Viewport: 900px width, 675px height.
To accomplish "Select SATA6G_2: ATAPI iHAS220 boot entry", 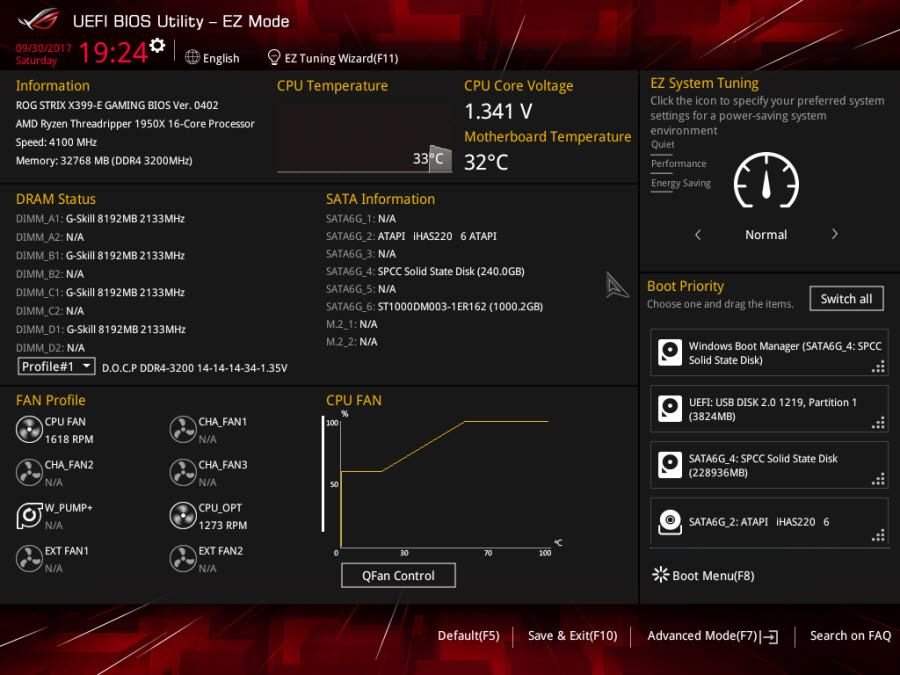I will click(769, 521).
